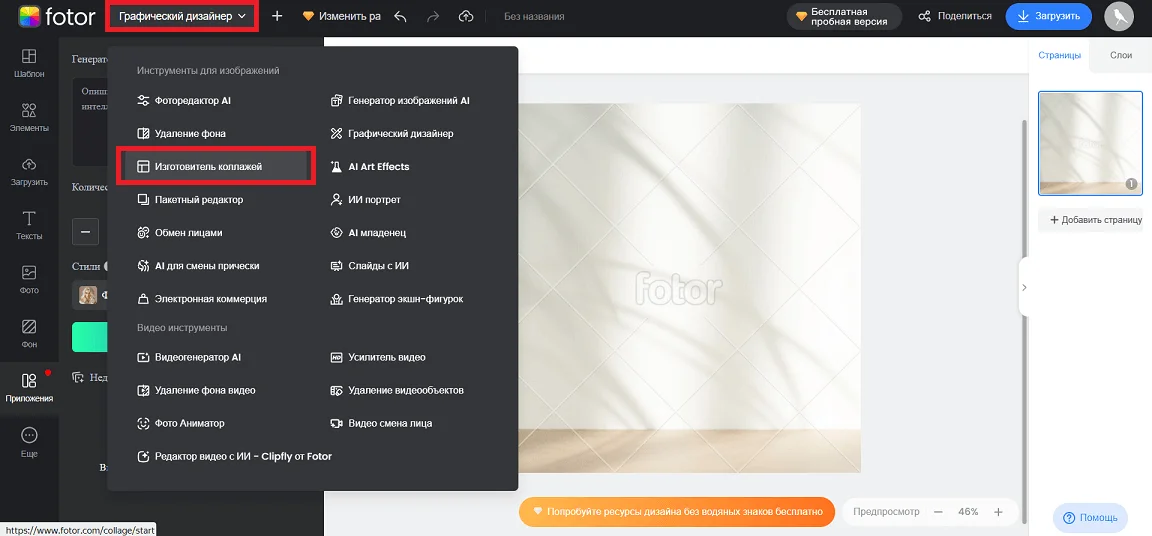Select Удаление фона видео item

(x=196, y=391)
